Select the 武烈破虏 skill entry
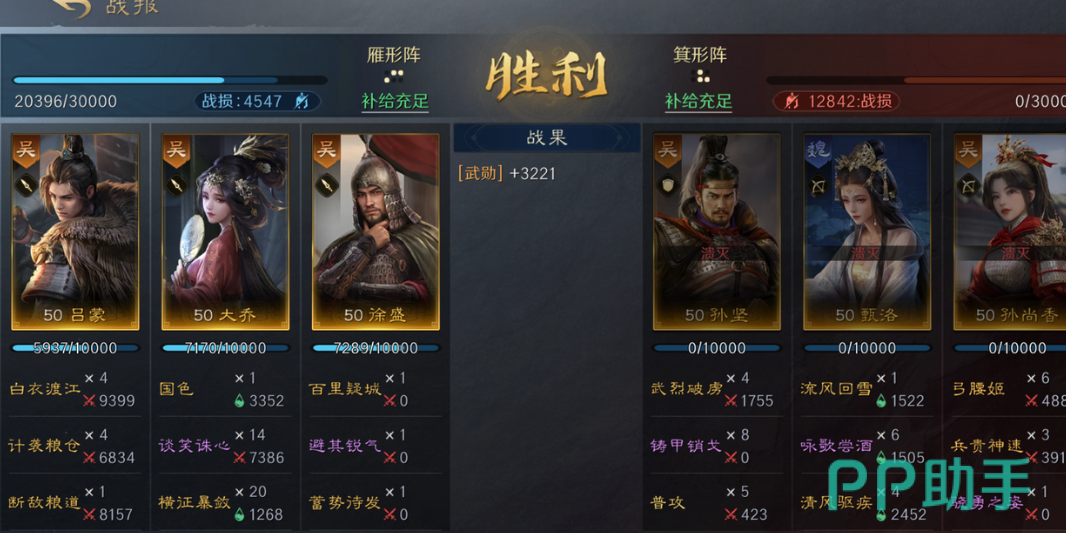1066x533 pixels. point(686,389)
